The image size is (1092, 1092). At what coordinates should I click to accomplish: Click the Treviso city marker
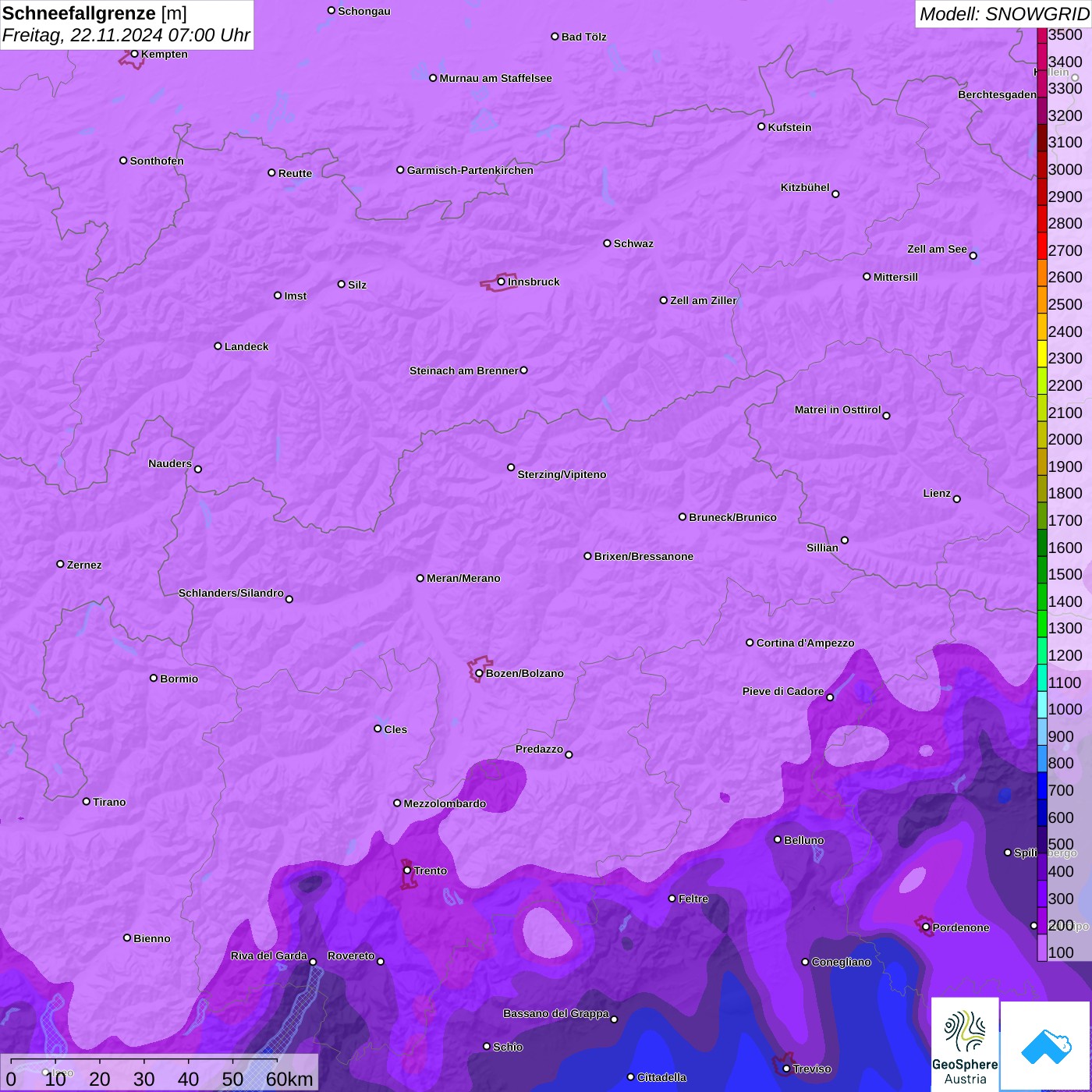pyautogui.click(x=786, y=1069)
